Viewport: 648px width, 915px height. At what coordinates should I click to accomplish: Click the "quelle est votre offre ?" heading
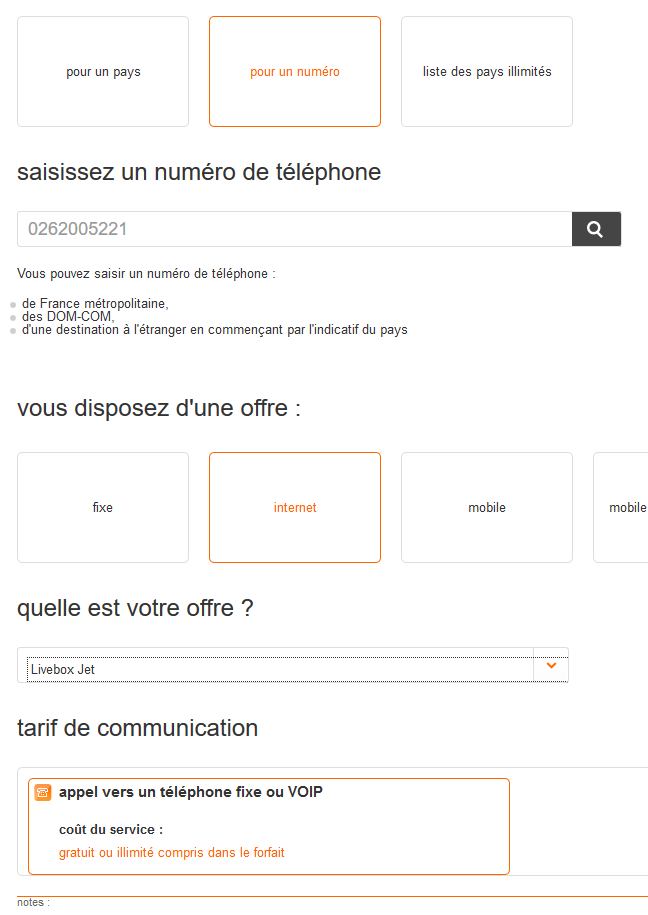135,608
